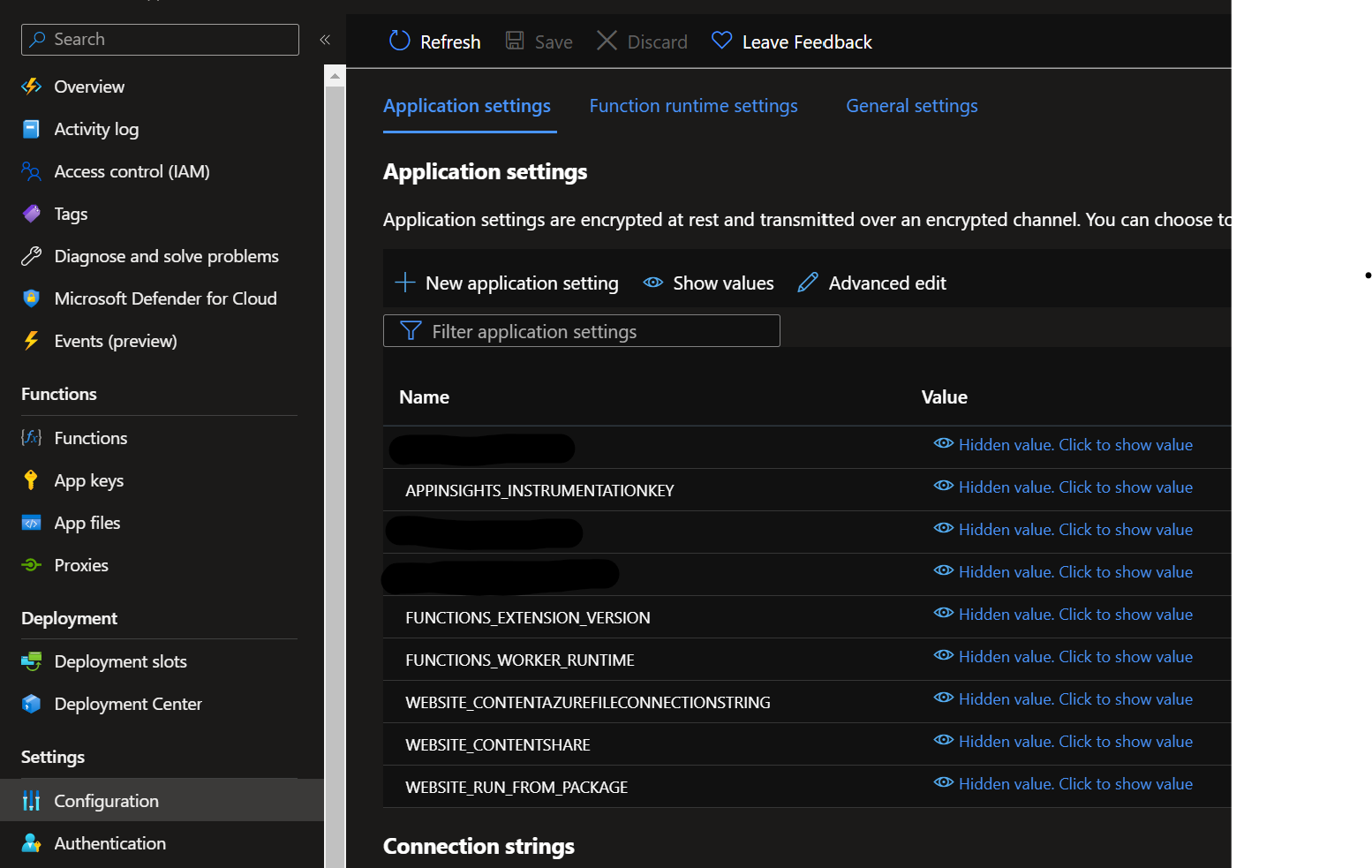Click the Value column header
The height and width of the screenshot is (868, 1372).
click(x=945, y=397)
